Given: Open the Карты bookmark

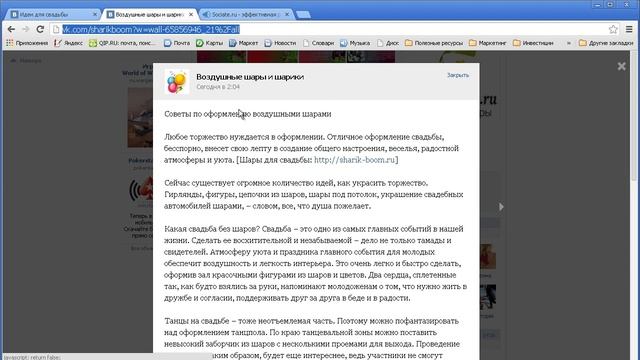Looking at the screenshot, I should [209, 43].
